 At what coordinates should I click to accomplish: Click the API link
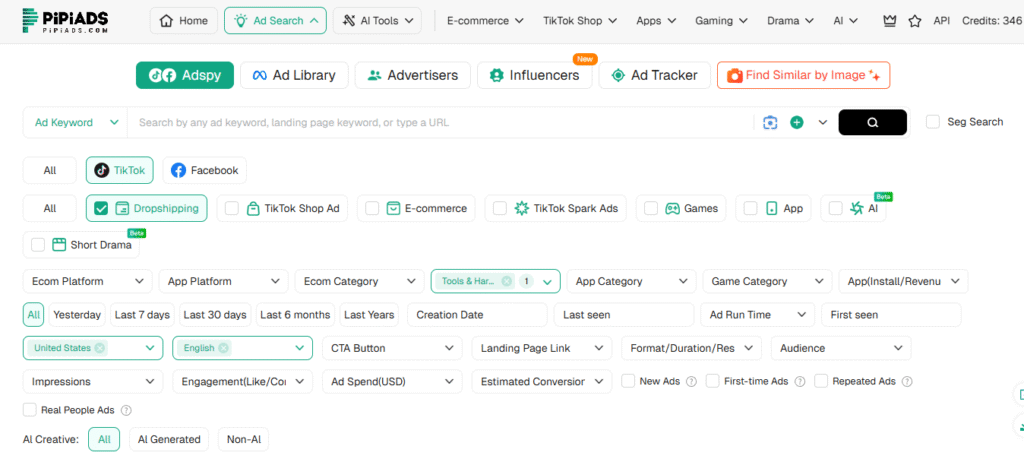tap(942, 21)
